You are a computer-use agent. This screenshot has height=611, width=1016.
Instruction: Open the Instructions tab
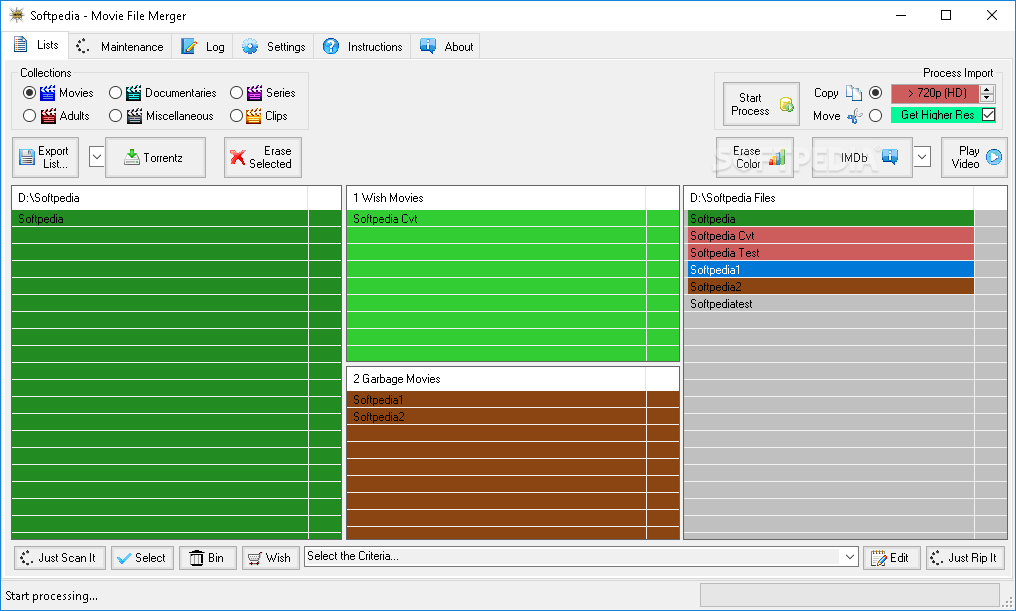pyautogui.click(x=362, y=47)
